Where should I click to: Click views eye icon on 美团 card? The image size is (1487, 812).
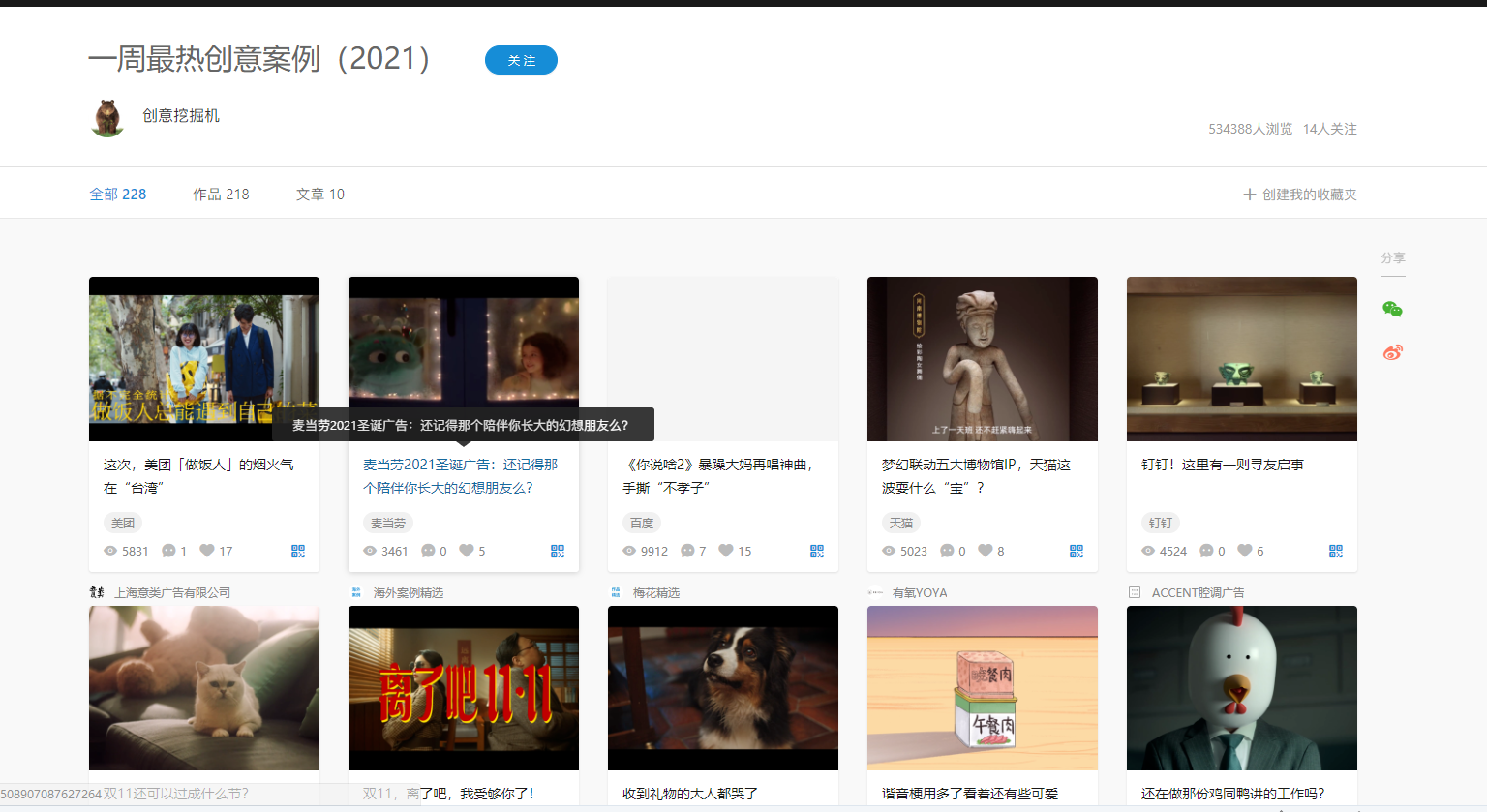pos(110,551)
